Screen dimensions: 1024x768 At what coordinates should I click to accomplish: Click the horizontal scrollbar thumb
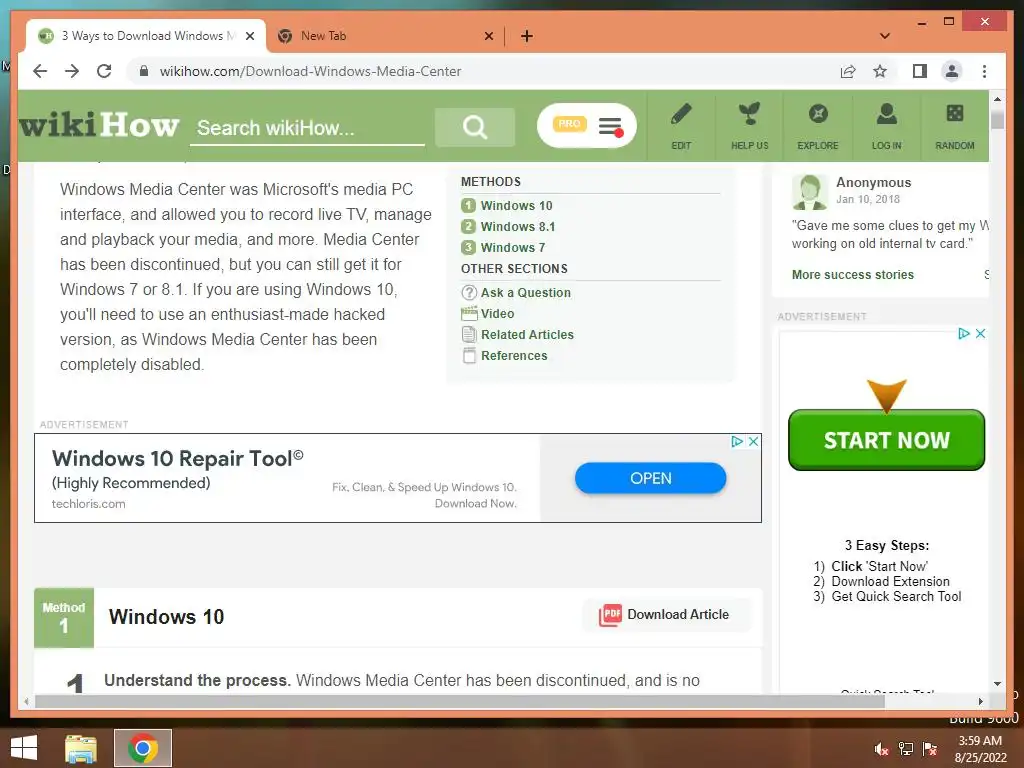point(460,701)
